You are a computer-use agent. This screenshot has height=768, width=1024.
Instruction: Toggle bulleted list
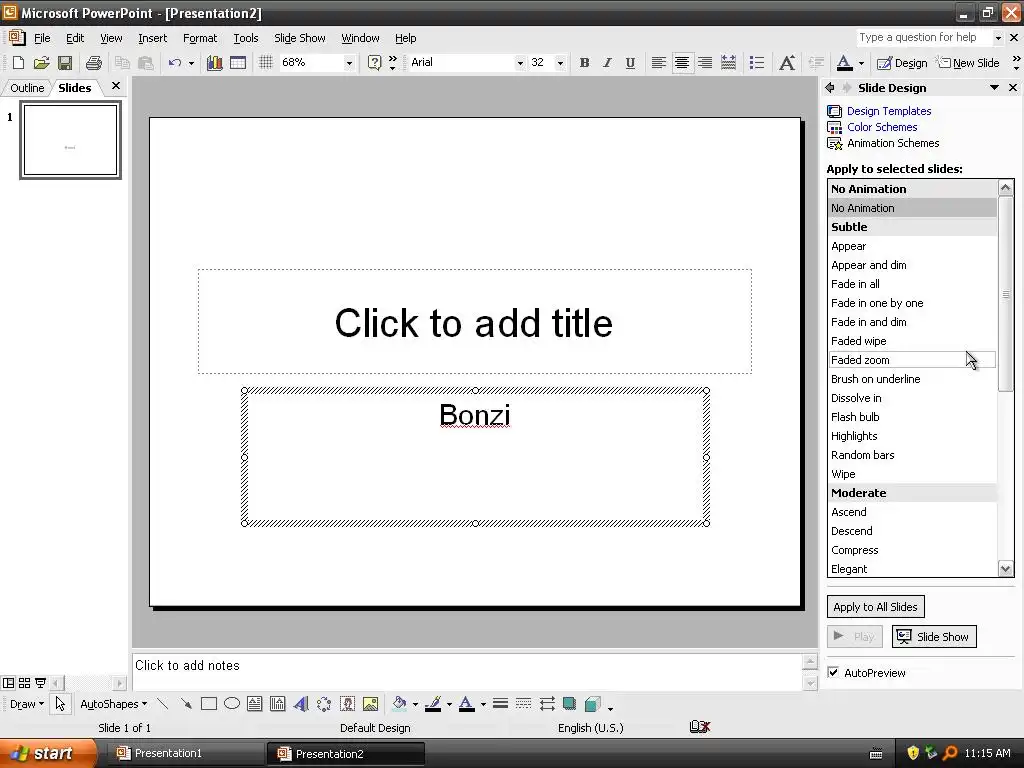(x=757, y=63)
